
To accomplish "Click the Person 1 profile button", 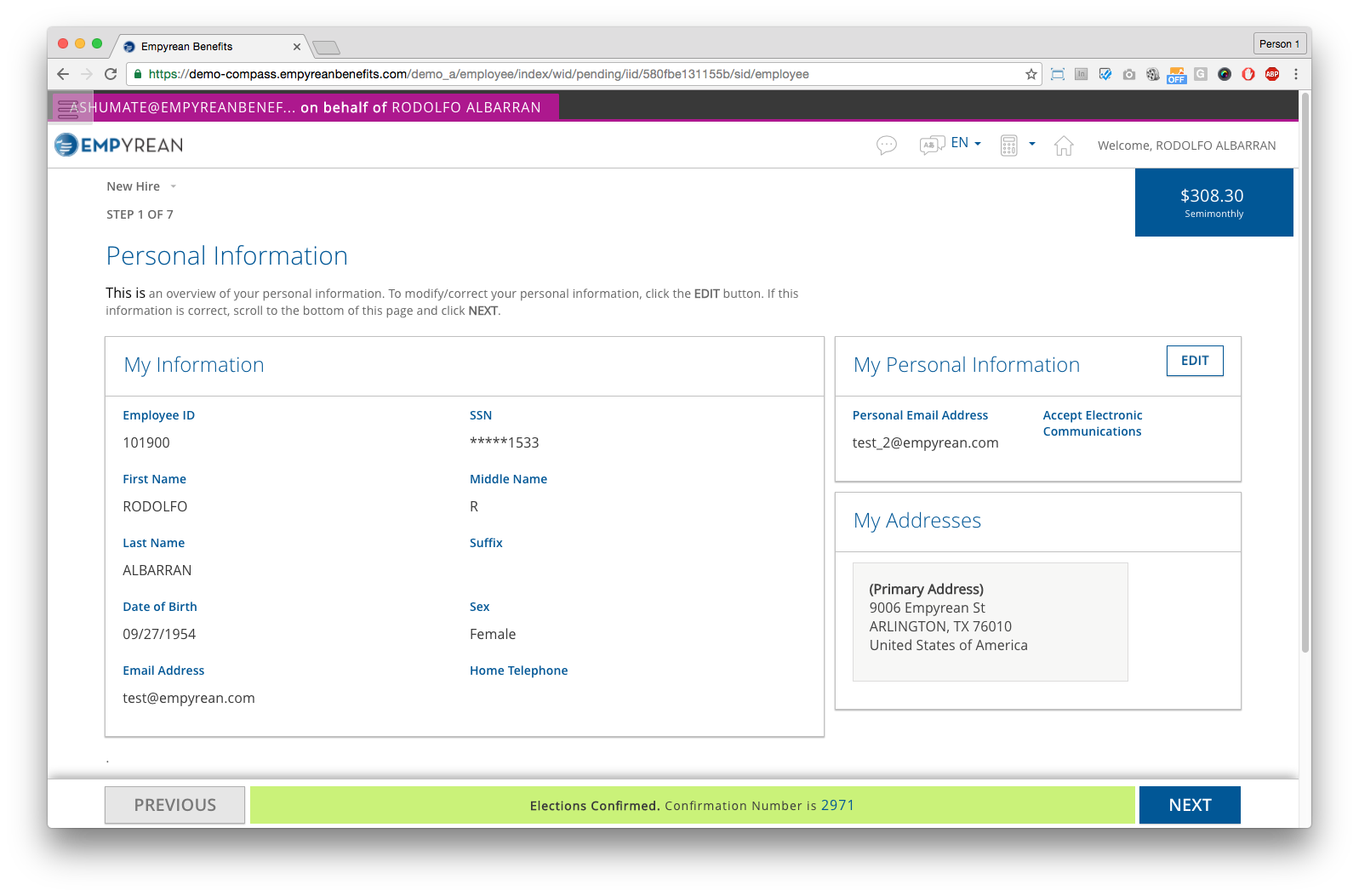I will 1279,43.
